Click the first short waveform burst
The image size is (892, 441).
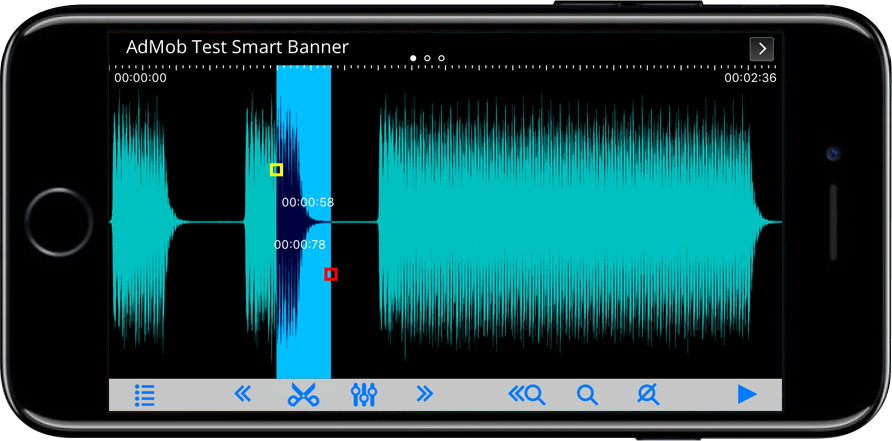[143, 221]
